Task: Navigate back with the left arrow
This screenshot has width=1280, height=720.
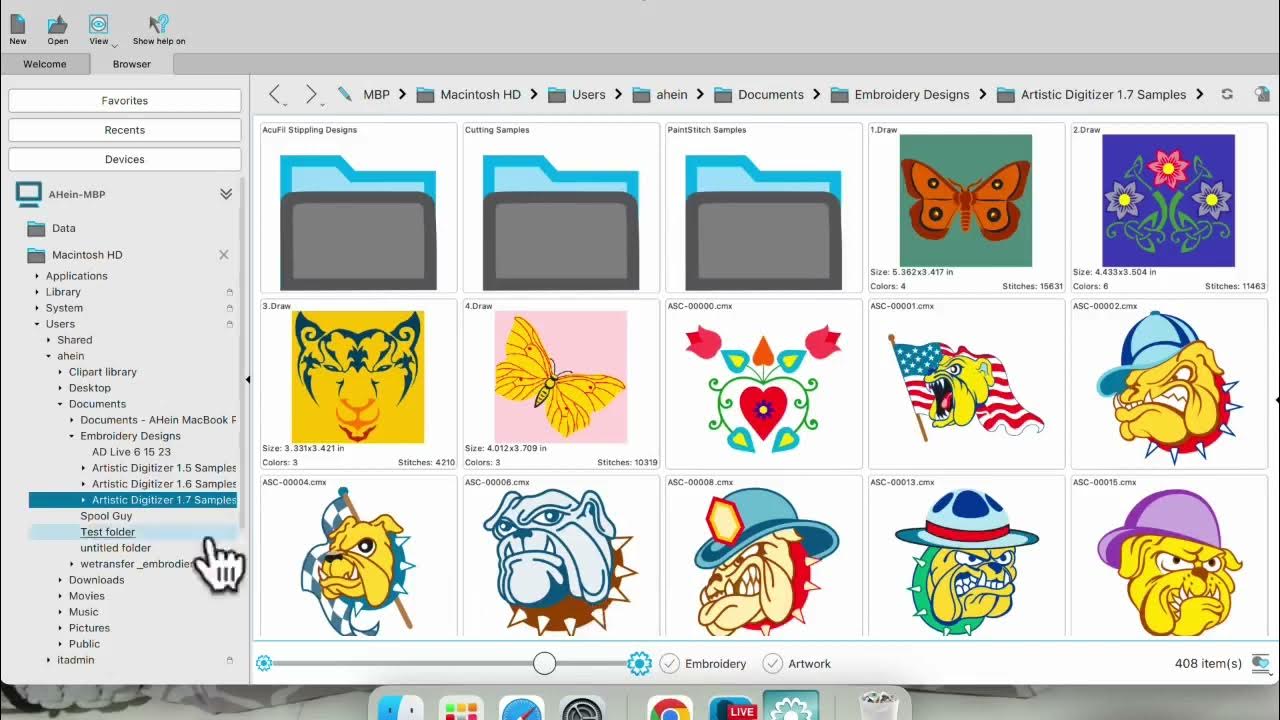Action: point(275,94)
